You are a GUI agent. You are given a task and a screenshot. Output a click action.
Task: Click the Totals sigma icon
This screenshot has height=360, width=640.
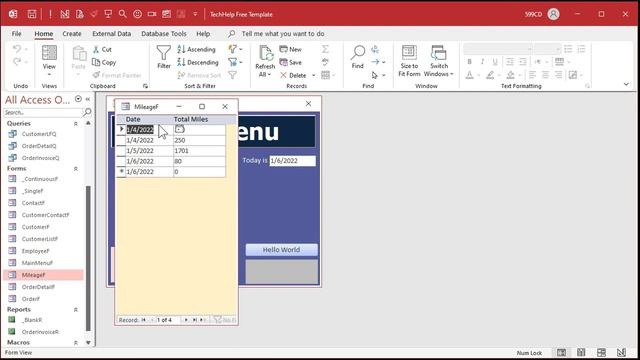coord(325,49)
